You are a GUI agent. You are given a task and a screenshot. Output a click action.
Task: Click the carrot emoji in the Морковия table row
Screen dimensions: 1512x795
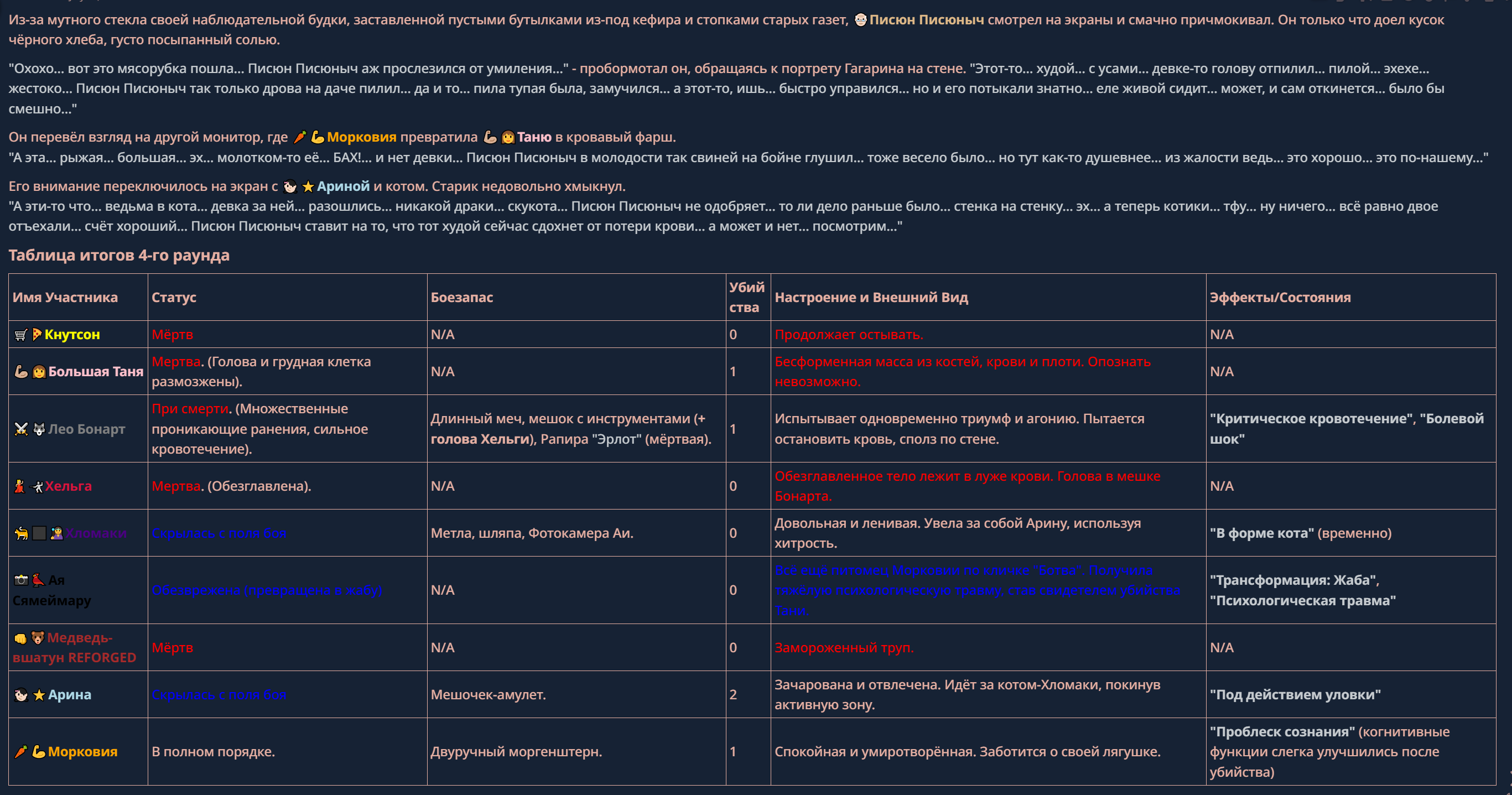point(21,751)
